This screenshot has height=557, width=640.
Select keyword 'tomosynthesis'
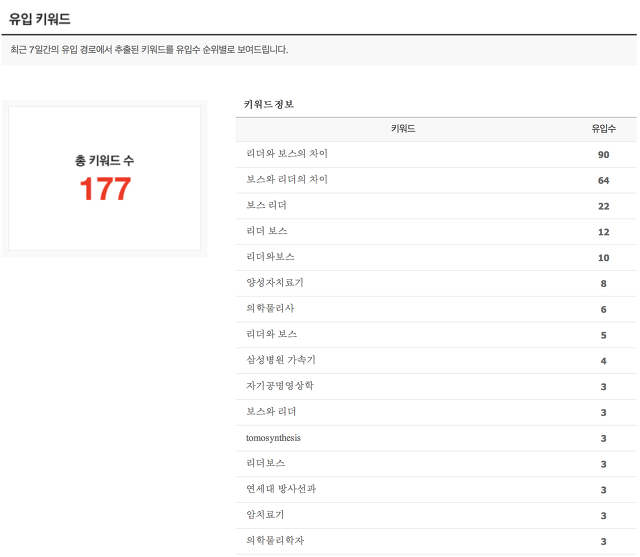[273, 438]
